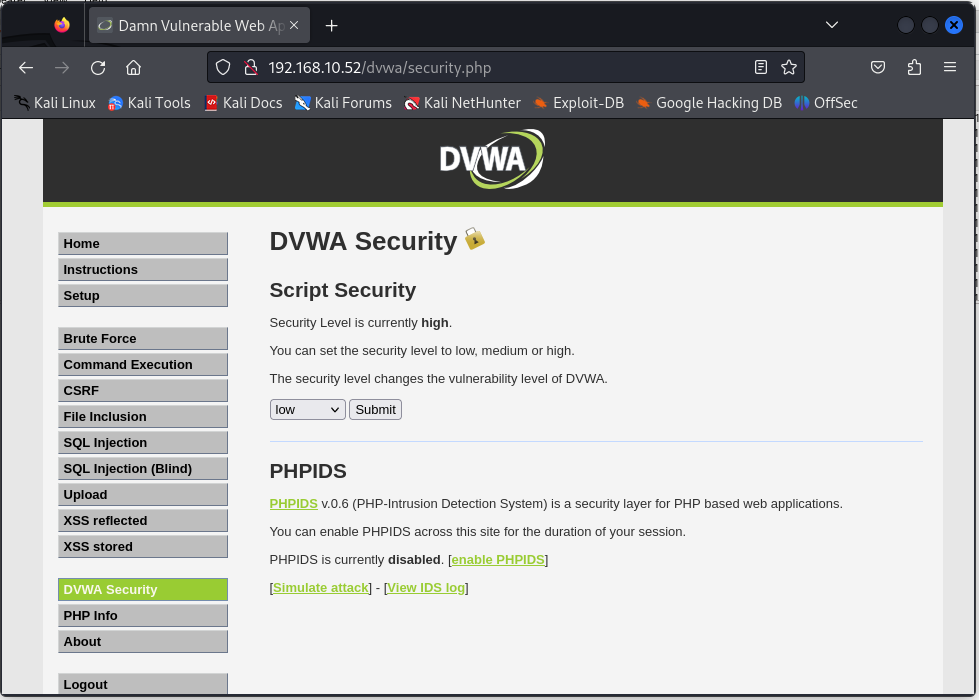This screenshot has width=979, height=700.
Task: Open the Exploit-DB bookmark
Action: click(579, 103)
